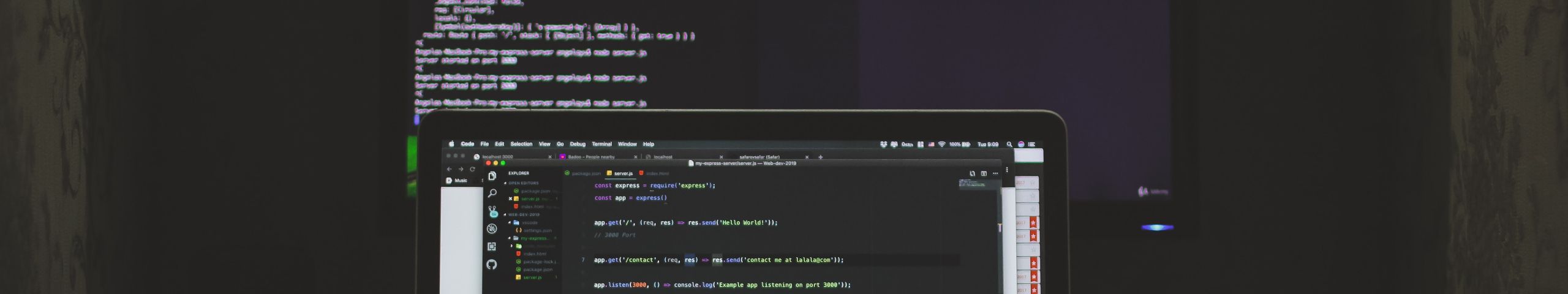Click the split editor icon
Viewport: 1568px width, 294px height.
click(984, 173)
